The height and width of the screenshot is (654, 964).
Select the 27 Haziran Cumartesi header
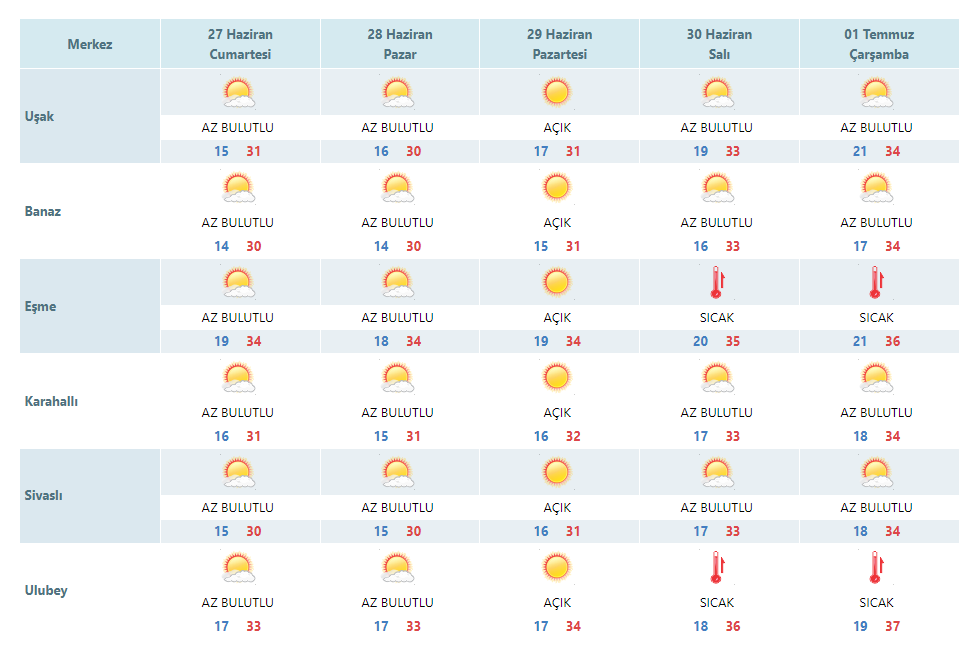pos(240,44)
